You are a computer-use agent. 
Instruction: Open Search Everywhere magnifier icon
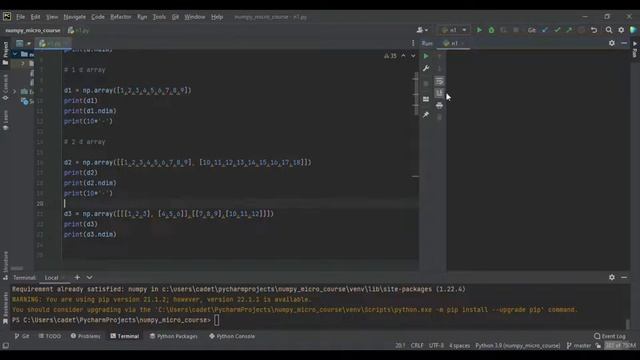click(x=609, y=30)
